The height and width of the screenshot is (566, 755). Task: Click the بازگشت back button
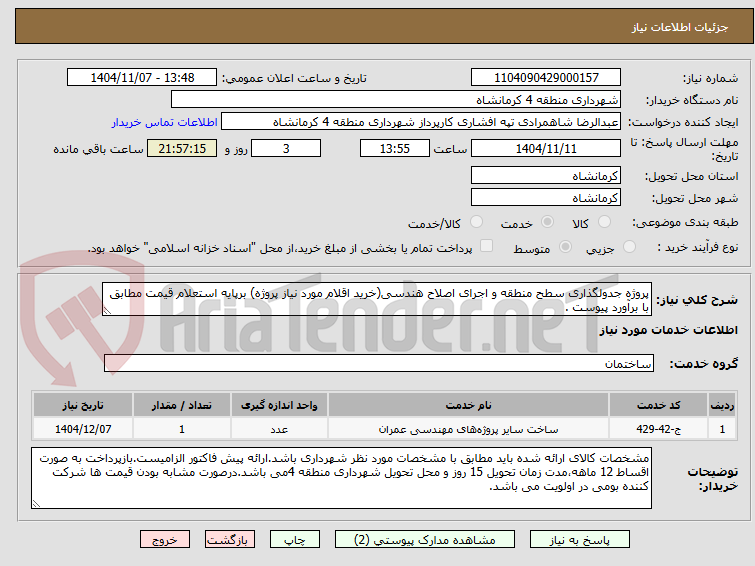[230, 540]
